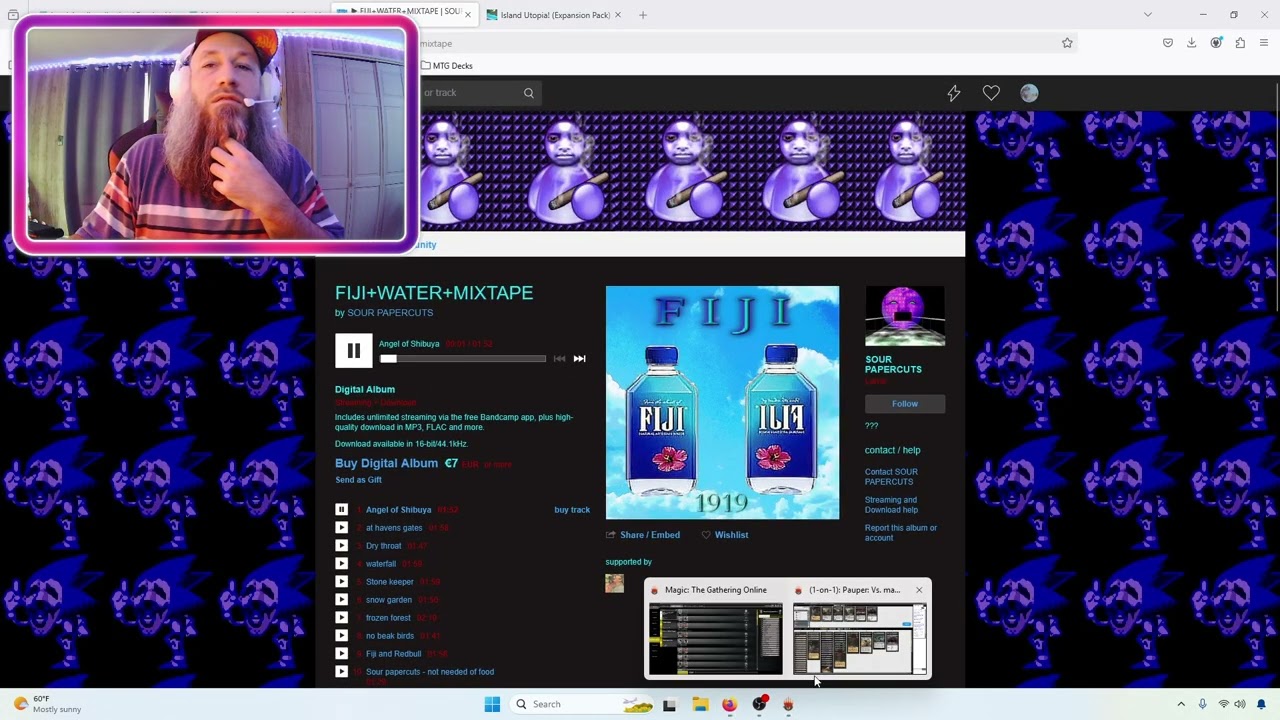Open File Explorer from taskbar
Image resolution: width=1280 pixels, height=720 pixels.
point(700,705)
